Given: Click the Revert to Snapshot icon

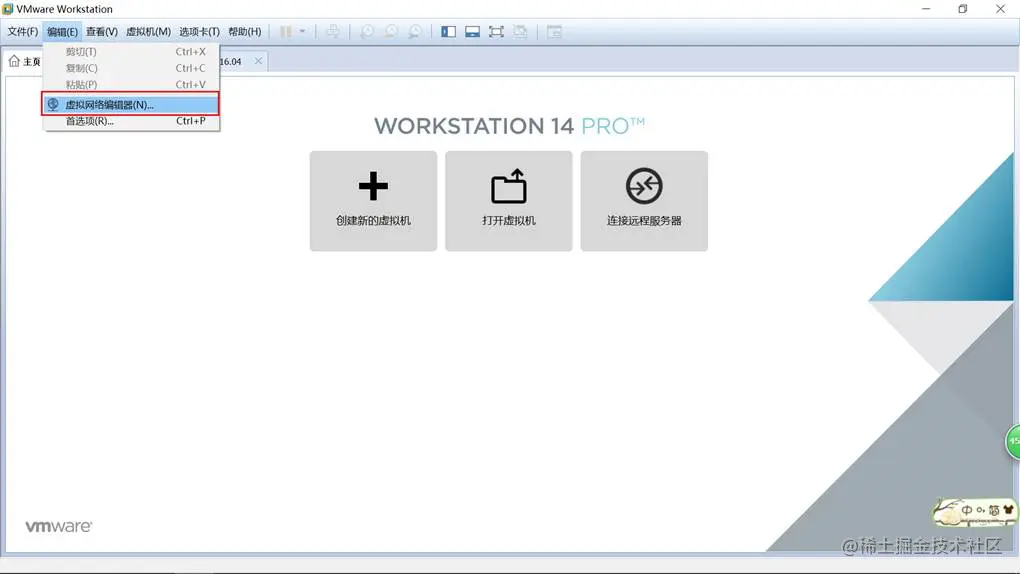Looking at the screenshot, I should tap(391, 31).
